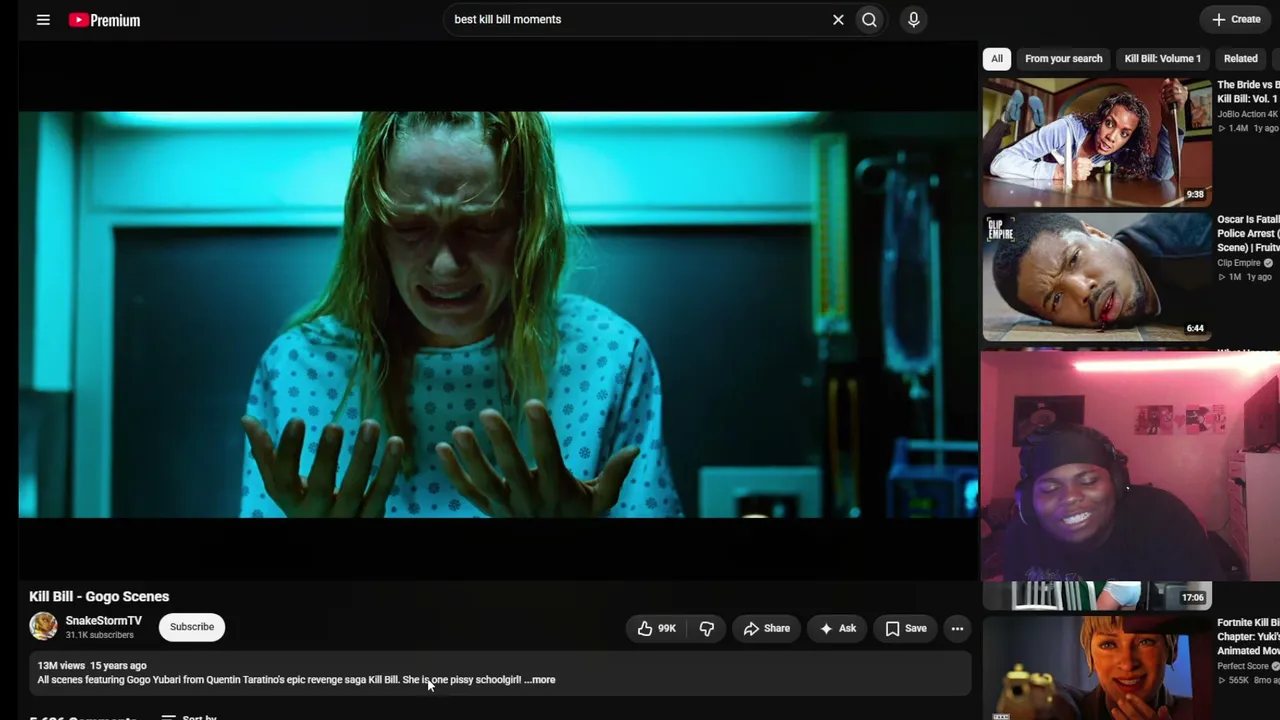Start voice search with microphone
Screen dimensions: 1280x720
(x=913, y=20)
